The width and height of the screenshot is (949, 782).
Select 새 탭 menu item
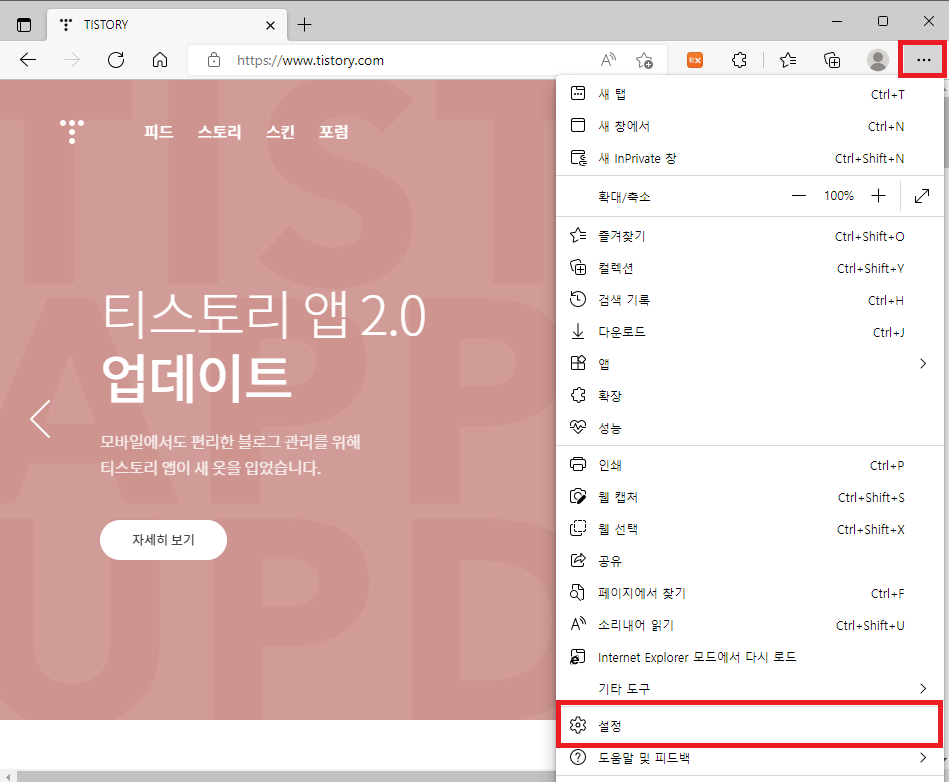(x=749, y=94)
